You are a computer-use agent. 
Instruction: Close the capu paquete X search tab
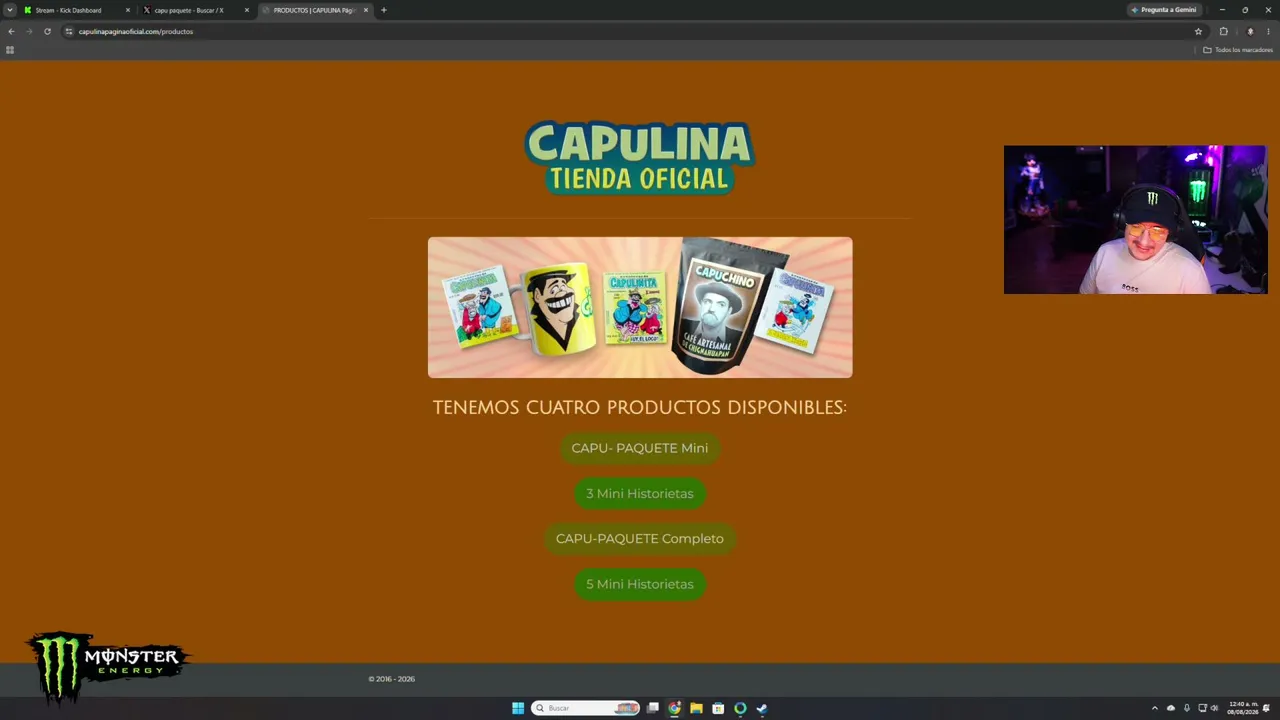coord(247,10)
